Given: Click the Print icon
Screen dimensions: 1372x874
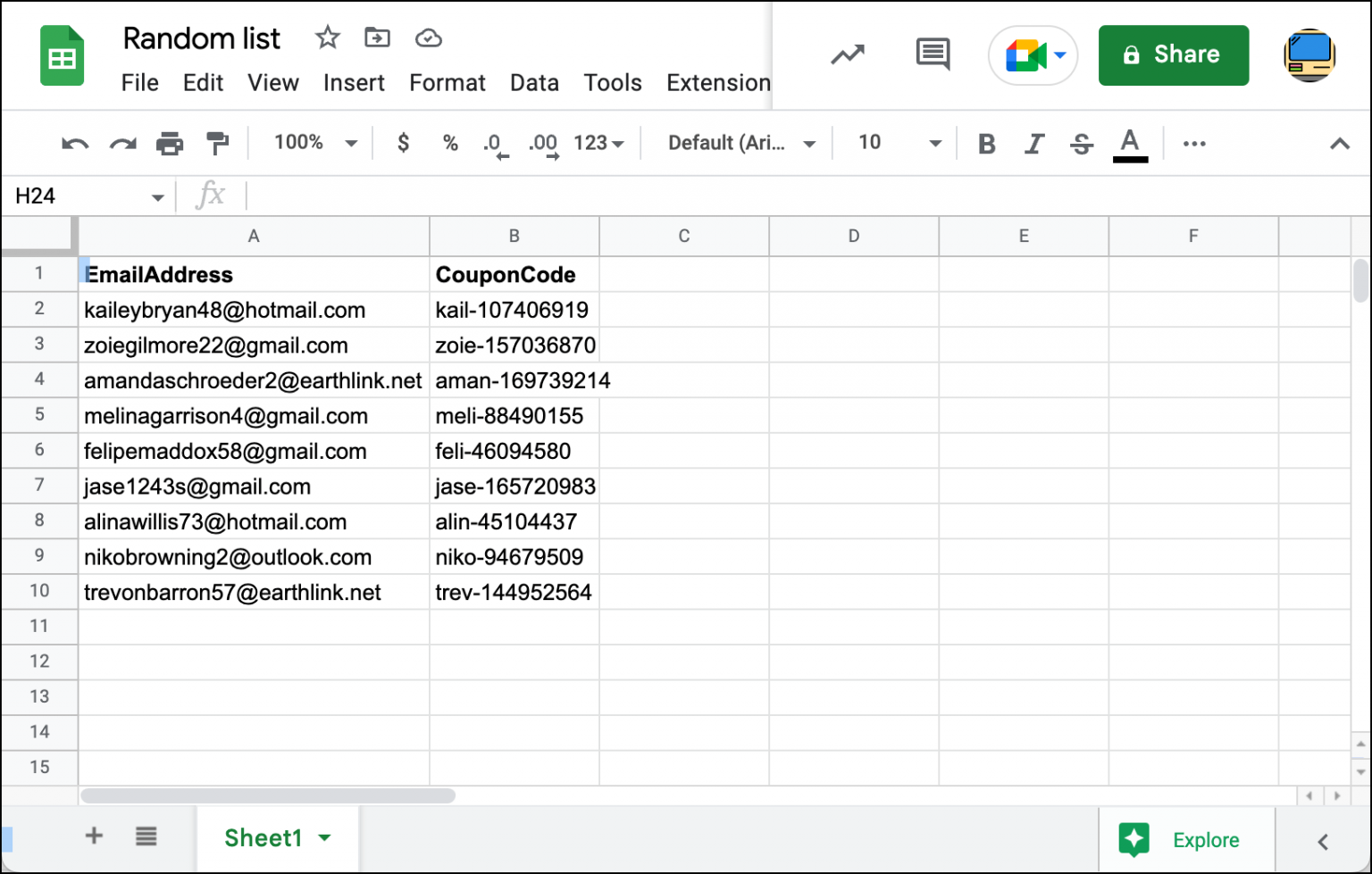Looking at the screenshot, I should (170, 143).
